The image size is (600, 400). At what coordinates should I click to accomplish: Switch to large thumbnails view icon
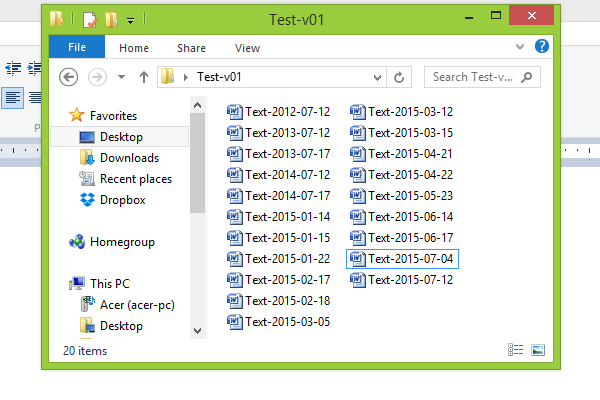point(538,350)
